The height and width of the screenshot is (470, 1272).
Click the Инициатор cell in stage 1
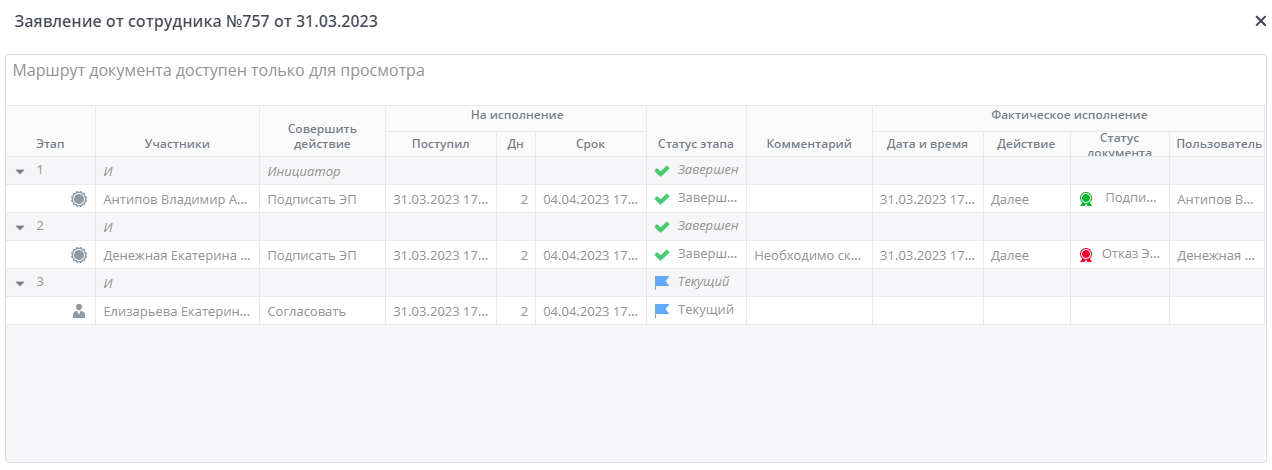coord(322,171)
